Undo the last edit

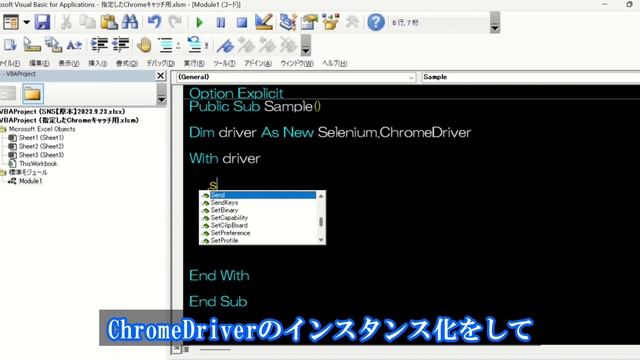click(x=154, y=22)
